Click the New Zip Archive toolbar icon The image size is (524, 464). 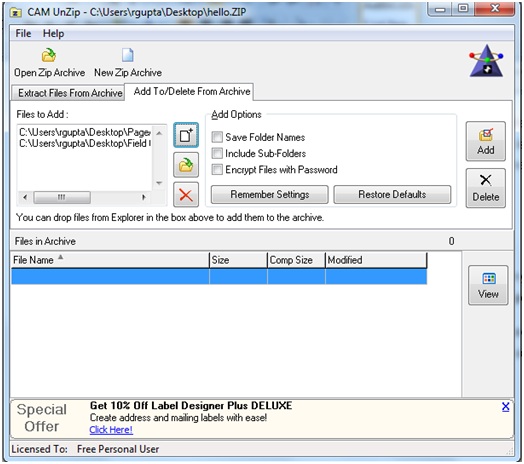[x=128, y=55]
